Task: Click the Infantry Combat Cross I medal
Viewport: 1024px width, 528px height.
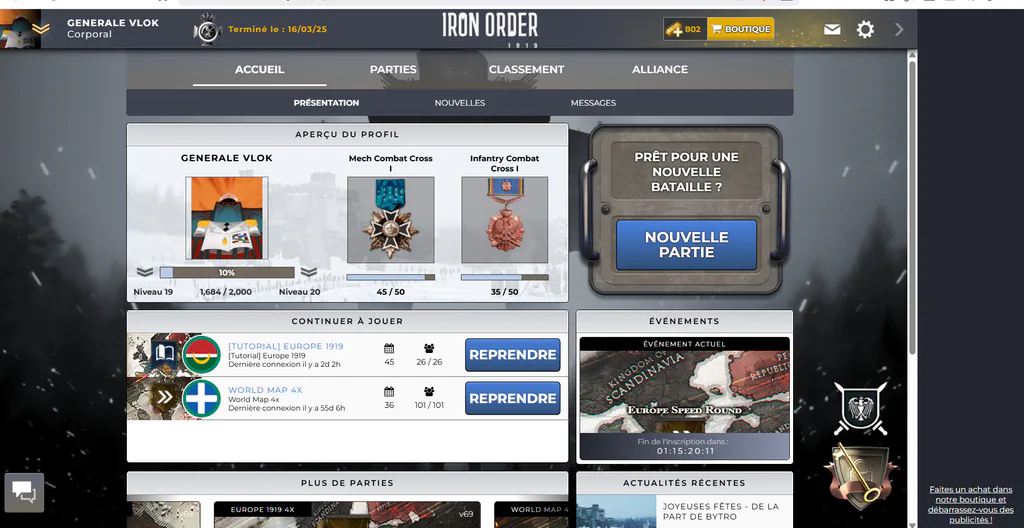Action: point(505,220)
